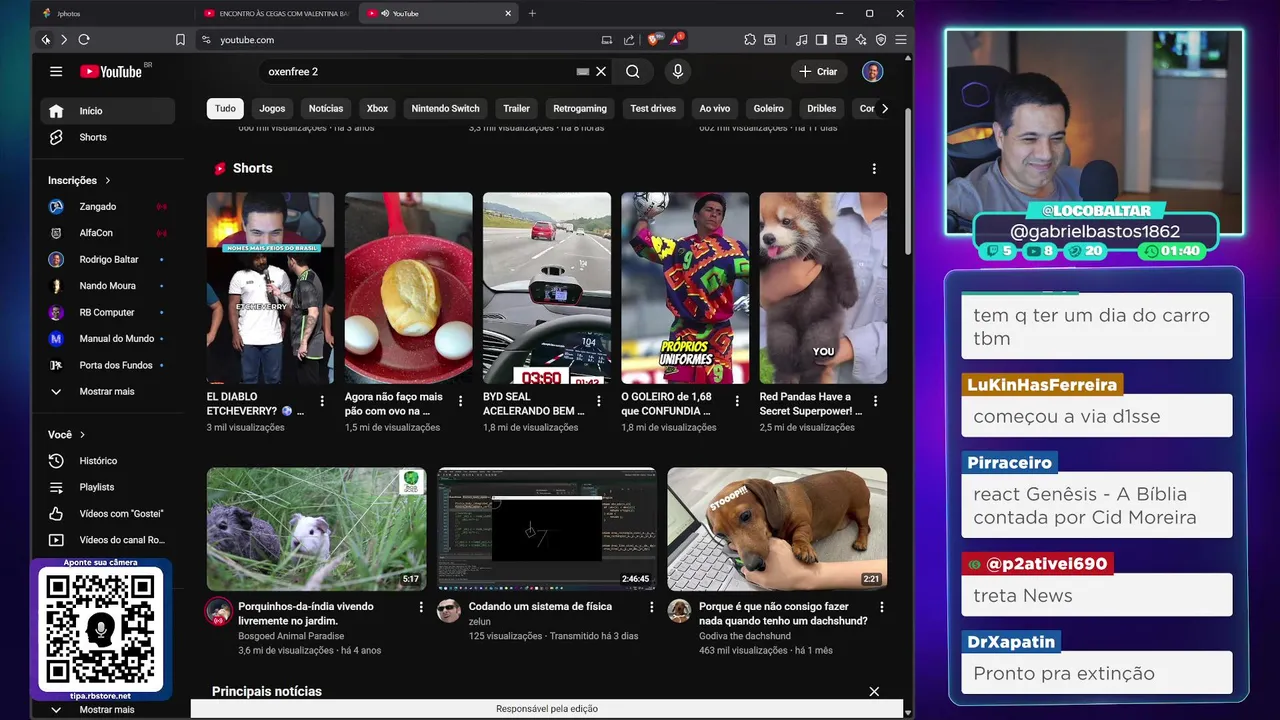Viewport: 1280px width, 720px height.
Task: Open Zangado channel subscription
Action: (x=107, y=207)
